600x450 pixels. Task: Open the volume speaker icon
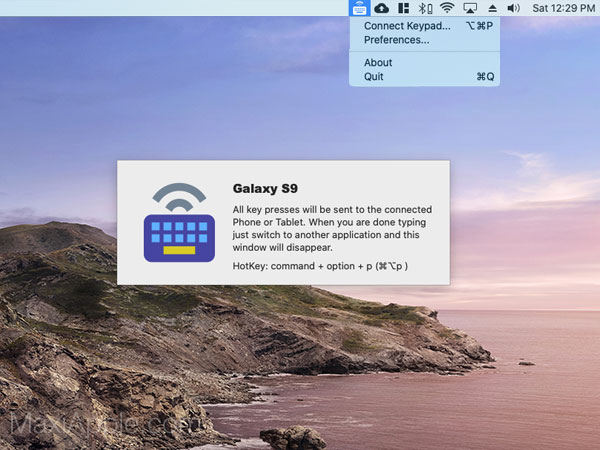pos(514,8)
